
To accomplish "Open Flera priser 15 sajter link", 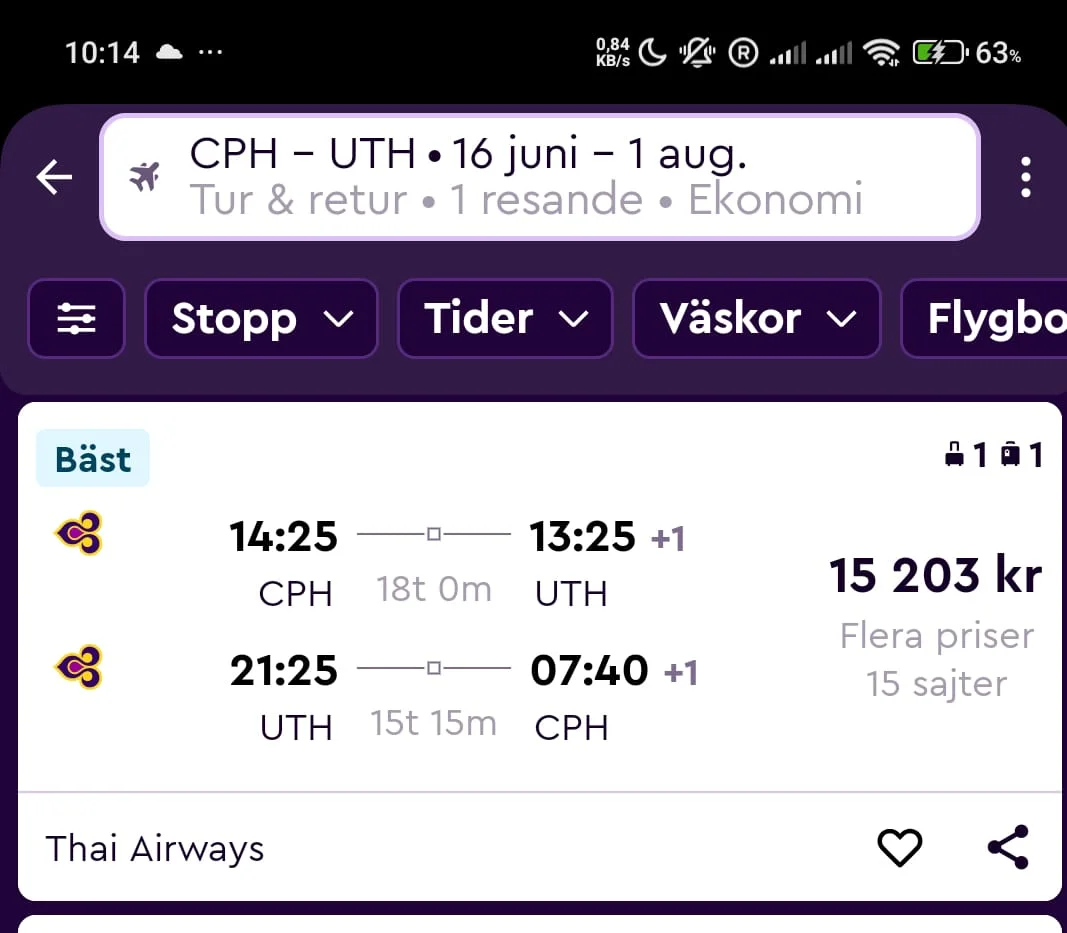I will pyautogui.click(x=937, y=660).
